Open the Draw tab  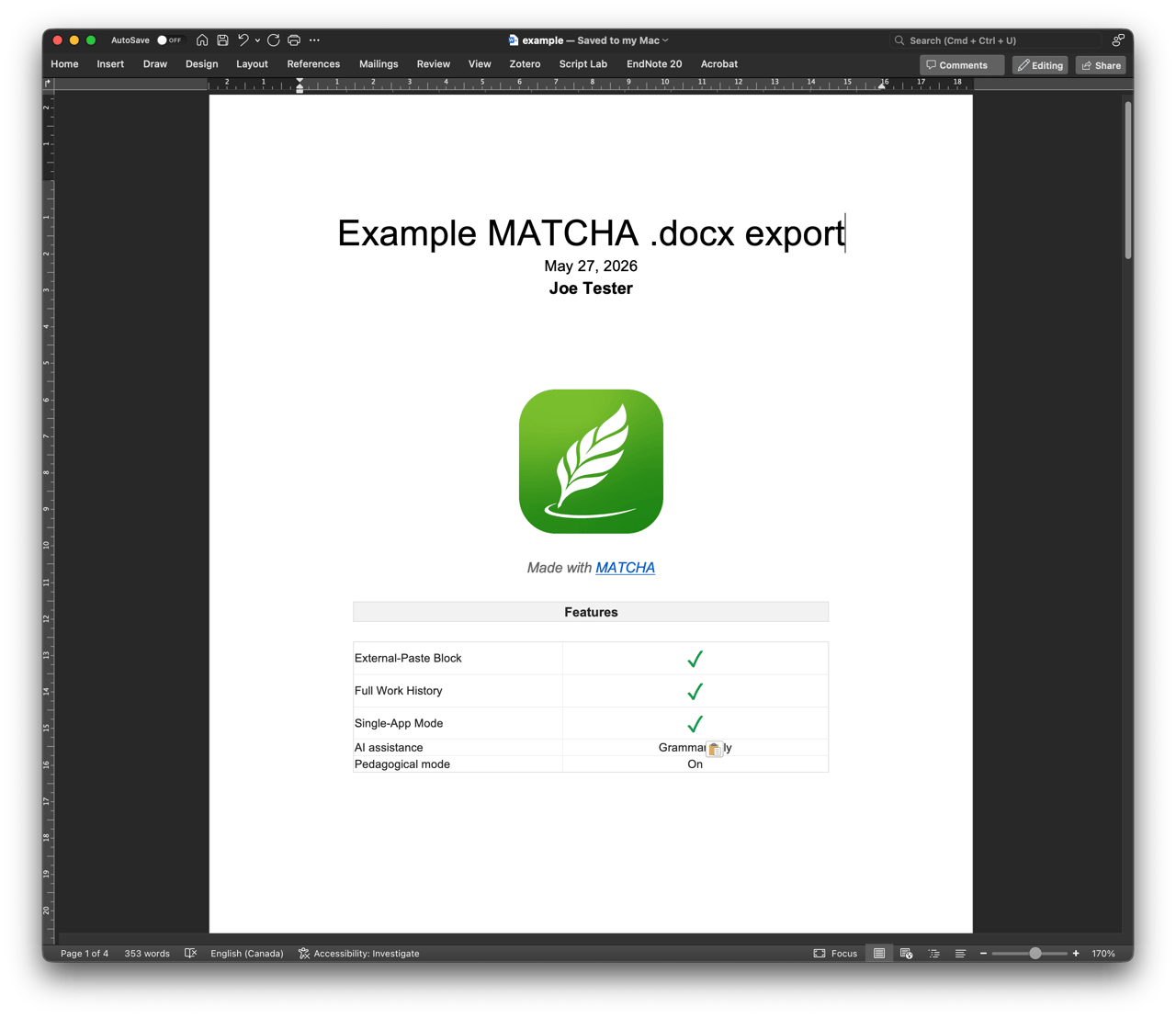(155, 64)
